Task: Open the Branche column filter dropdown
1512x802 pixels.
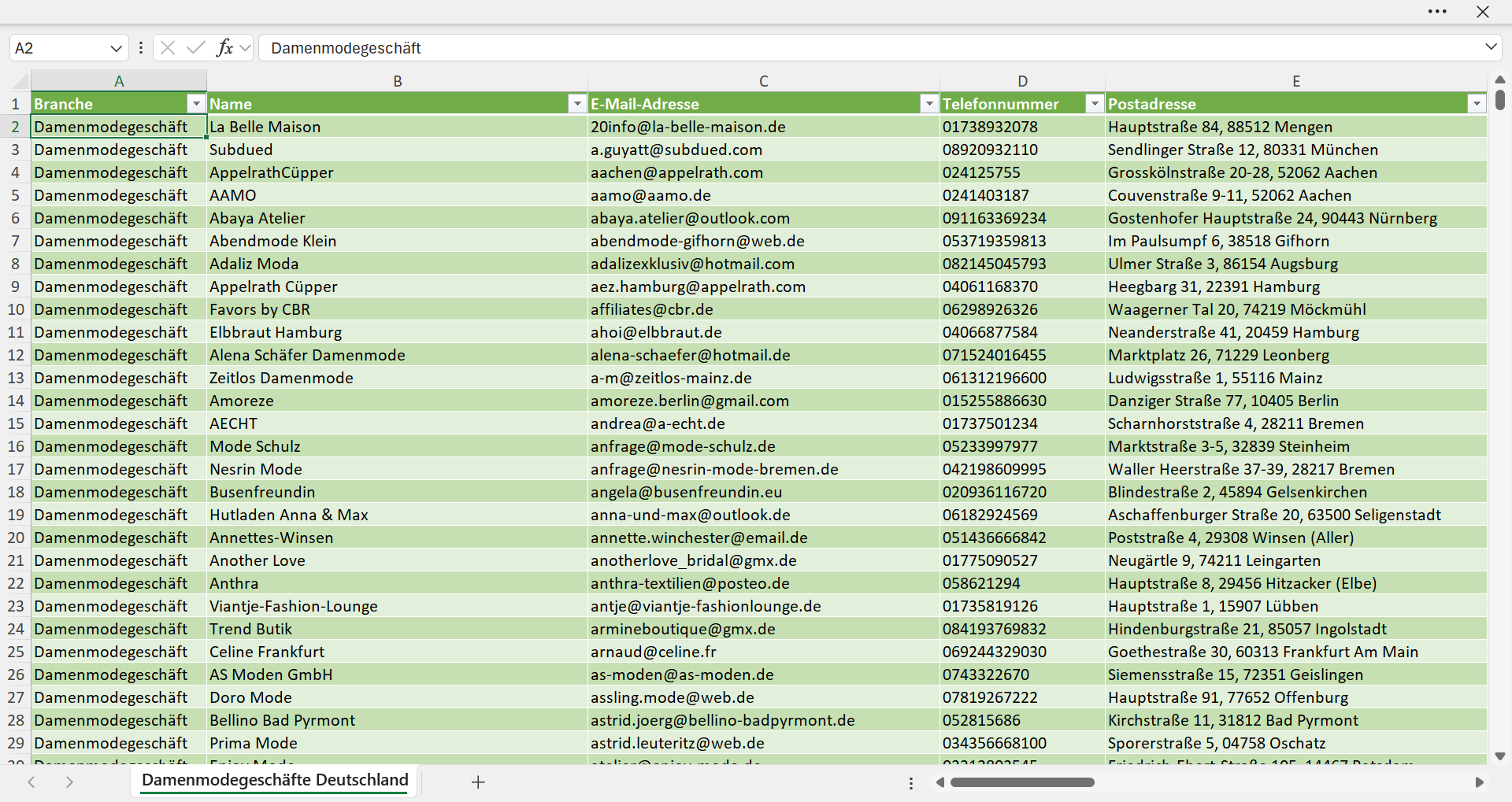Action: [196, 104]
